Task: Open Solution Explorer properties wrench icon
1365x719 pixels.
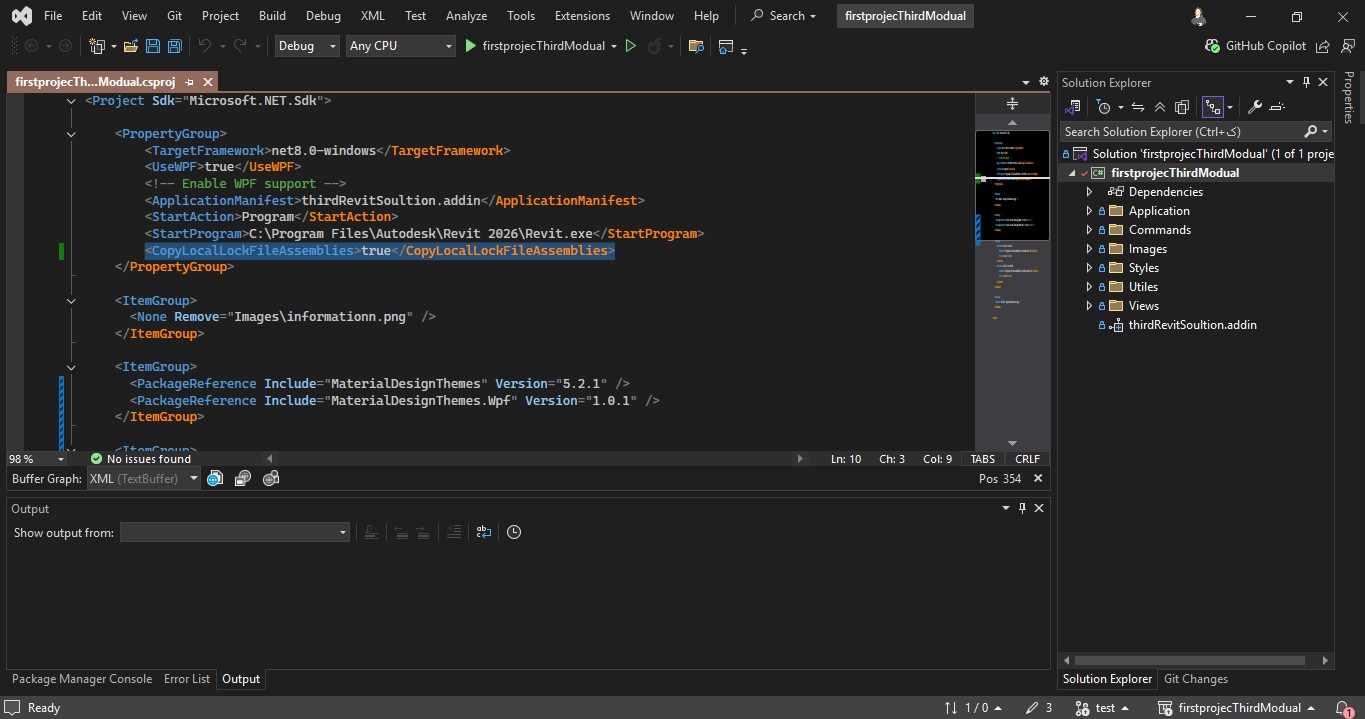Action: (x=1255, y=107)
